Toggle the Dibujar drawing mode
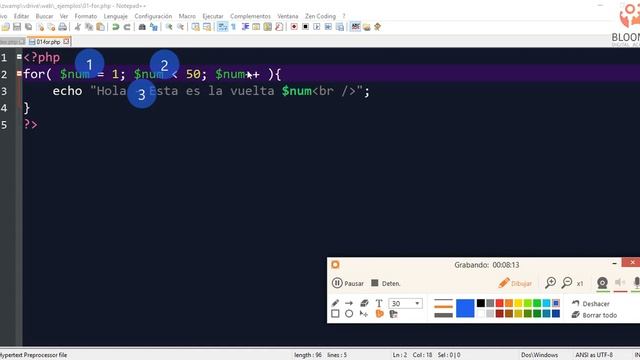Viewport: 640px width, 360px height. (x=515, y=283)
